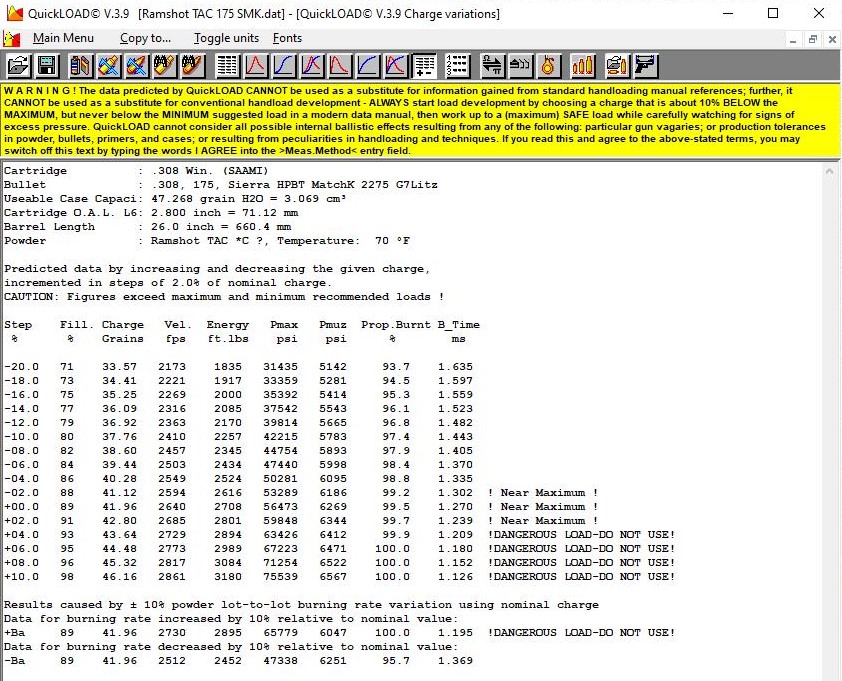The width and height of the screenshot is (842, 681).
Task: Click the numbered list icon
Action: coord(457,66)
